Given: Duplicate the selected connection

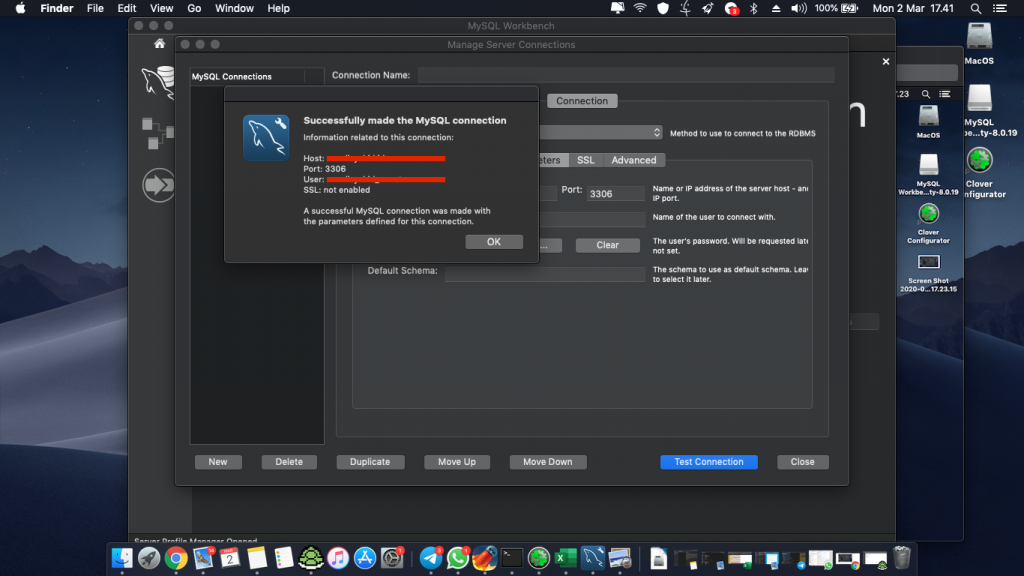Looking at the screenshot, I should pyautogui.click(x=370, y=461).
